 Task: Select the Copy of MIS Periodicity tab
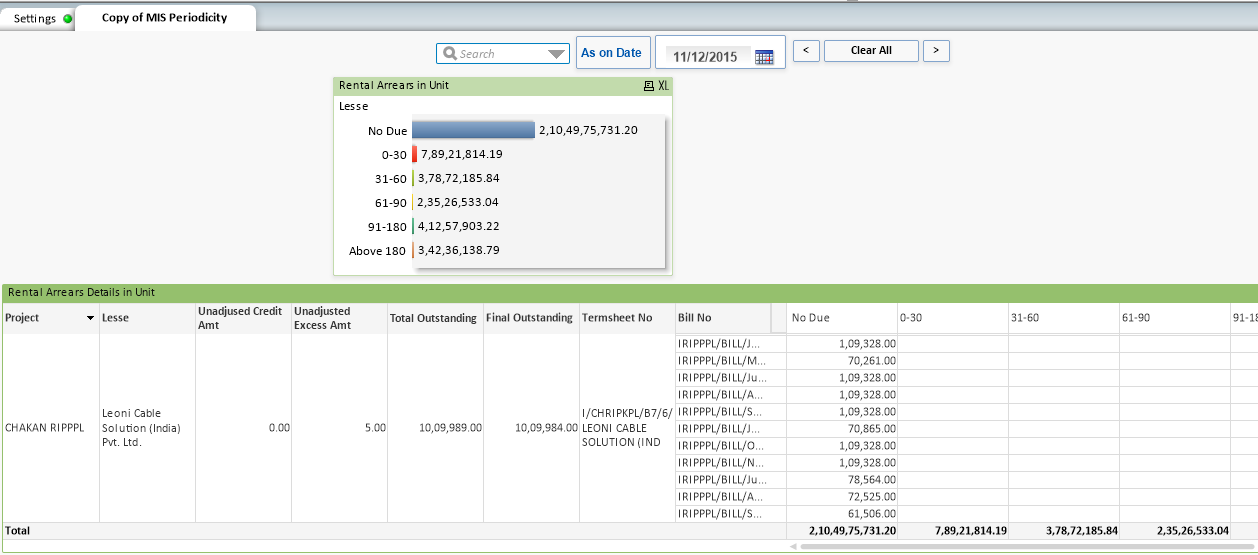(x=164, y=18)
